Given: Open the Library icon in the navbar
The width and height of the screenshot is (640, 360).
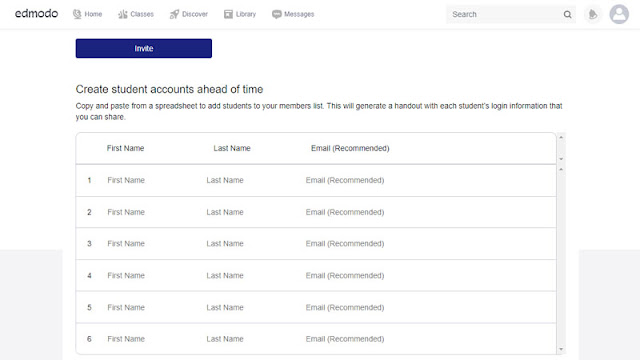Looking at the screenshot, I should click(x=228, y=14).
